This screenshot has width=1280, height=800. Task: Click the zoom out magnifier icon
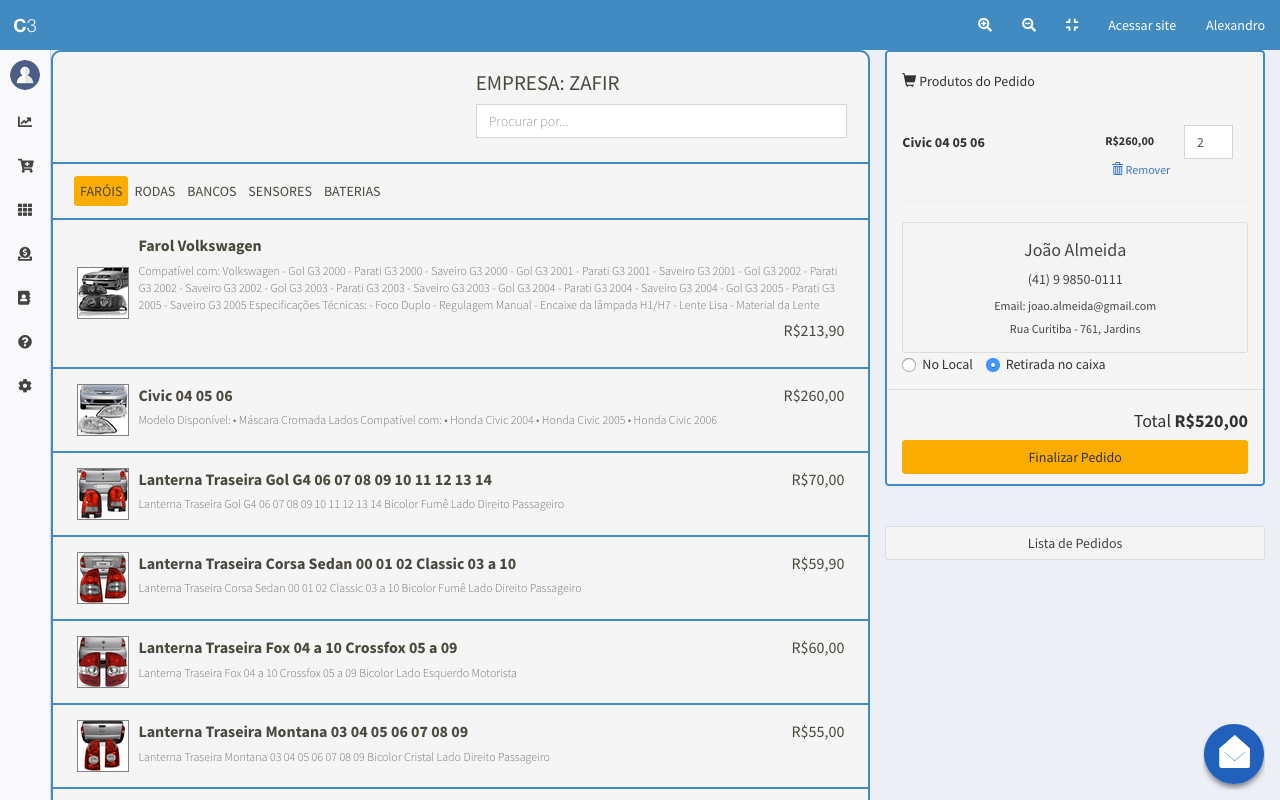coord(1029,25)
